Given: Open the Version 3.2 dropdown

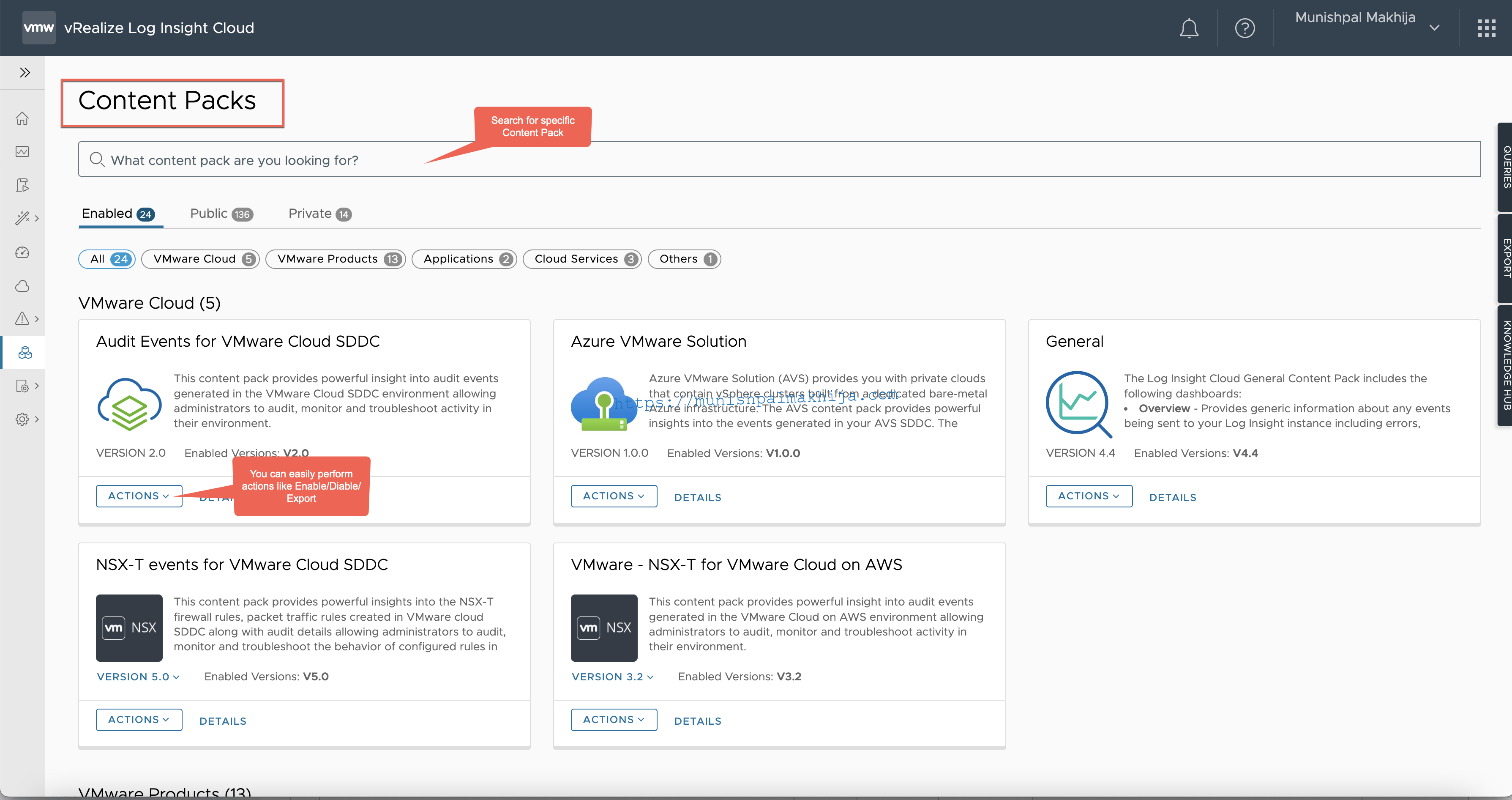Looking at the screenshot, I should point(613,677).
